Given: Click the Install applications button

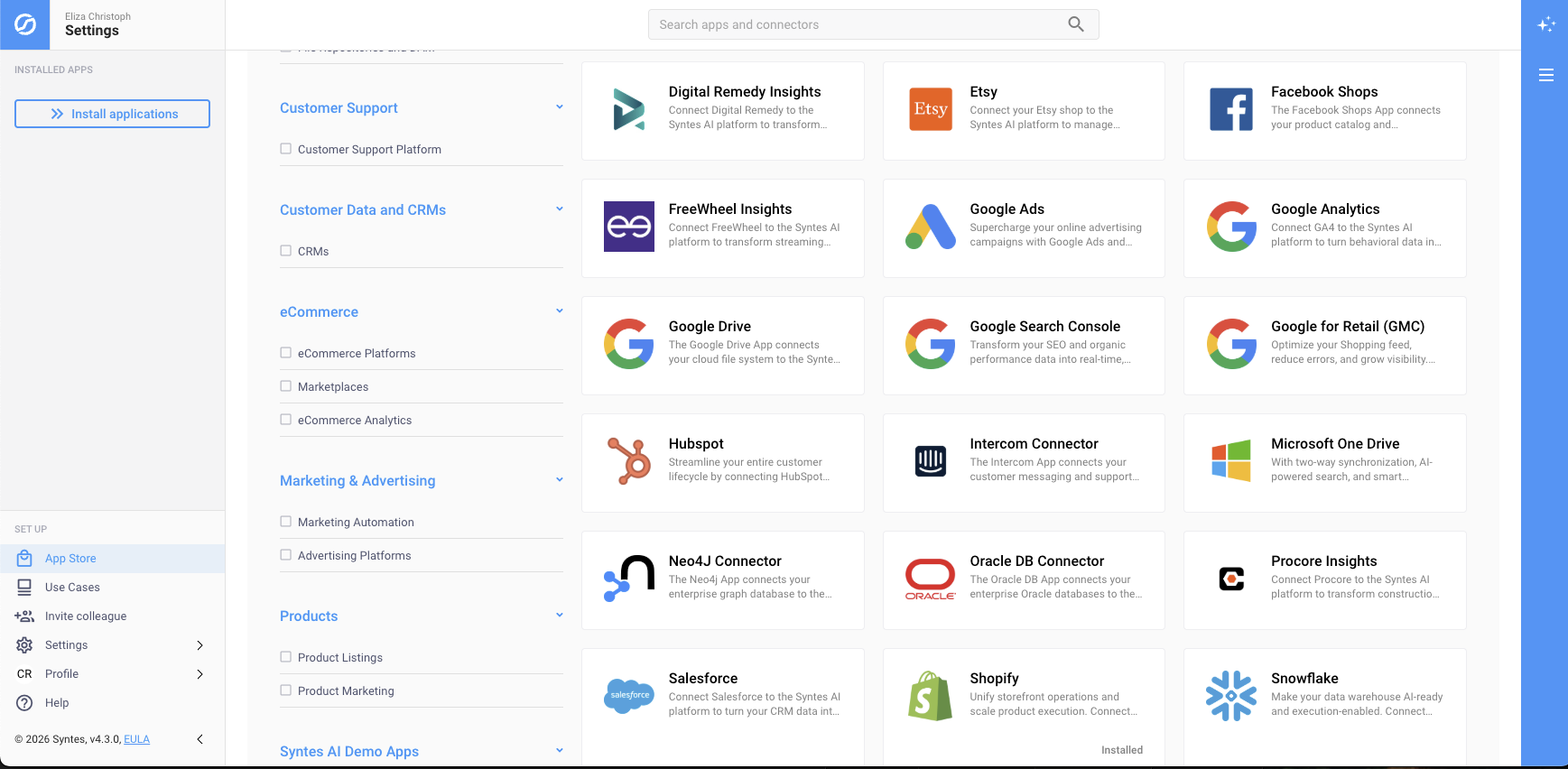Looking at the screenshot, I should click(112, 114).
